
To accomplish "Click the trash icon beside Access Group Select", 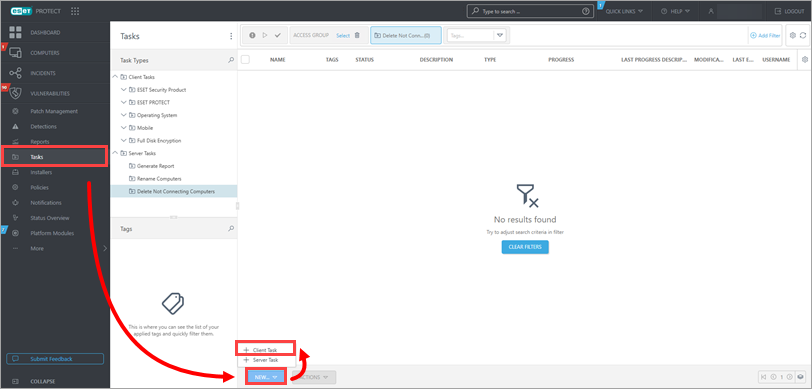I will (356, 35).
